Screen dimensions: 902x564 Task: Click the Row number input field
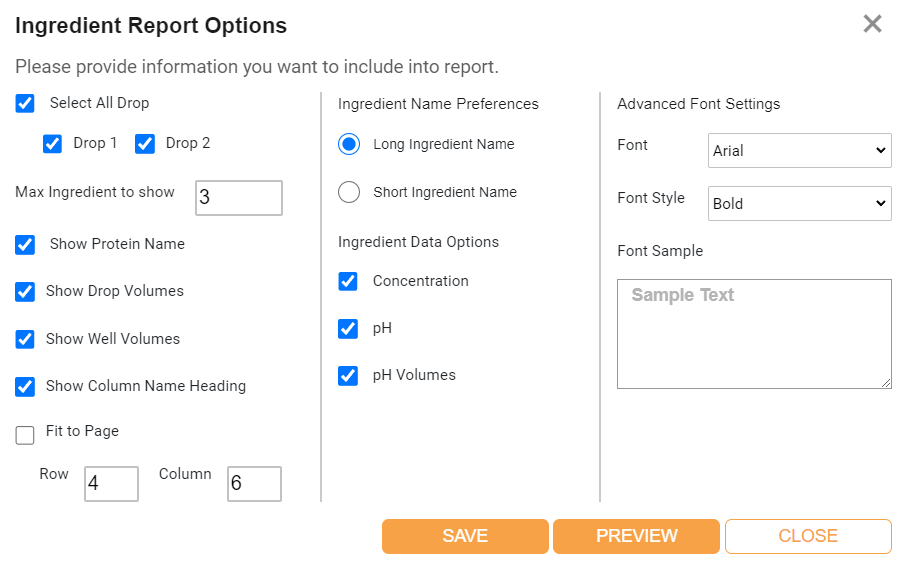point(111,484)
